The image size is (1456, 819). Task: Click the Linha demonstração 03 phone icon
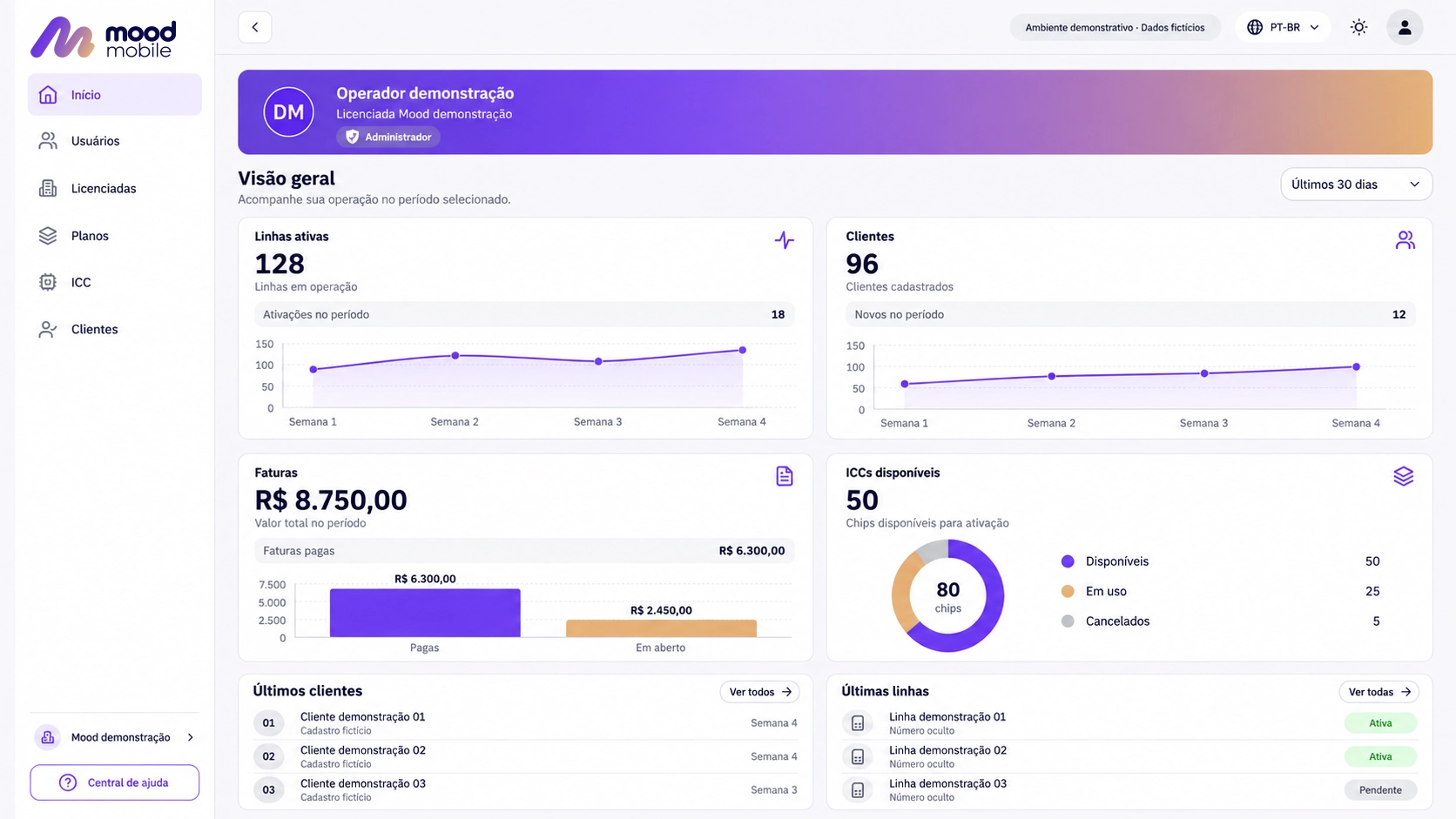tap(858, 789)
